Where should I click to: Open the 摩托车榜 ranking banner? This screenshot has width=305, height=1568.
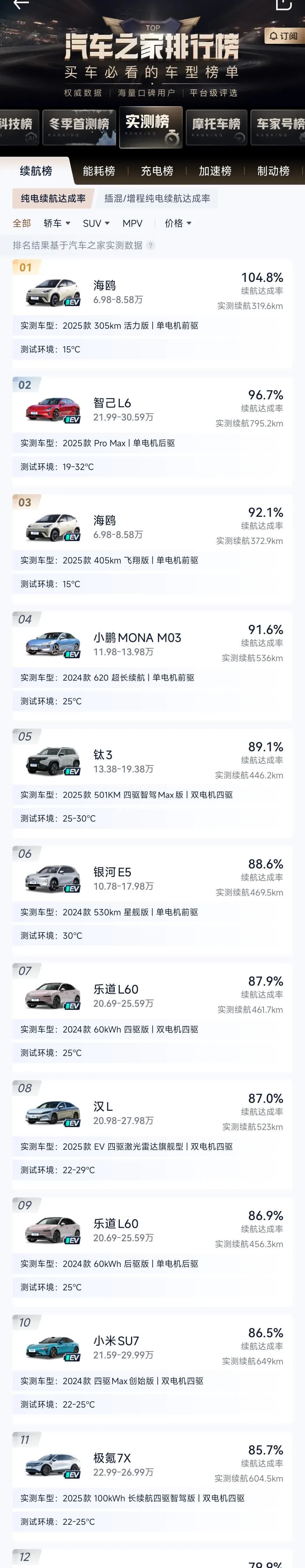pyautogui.click(x=217, y=127)
